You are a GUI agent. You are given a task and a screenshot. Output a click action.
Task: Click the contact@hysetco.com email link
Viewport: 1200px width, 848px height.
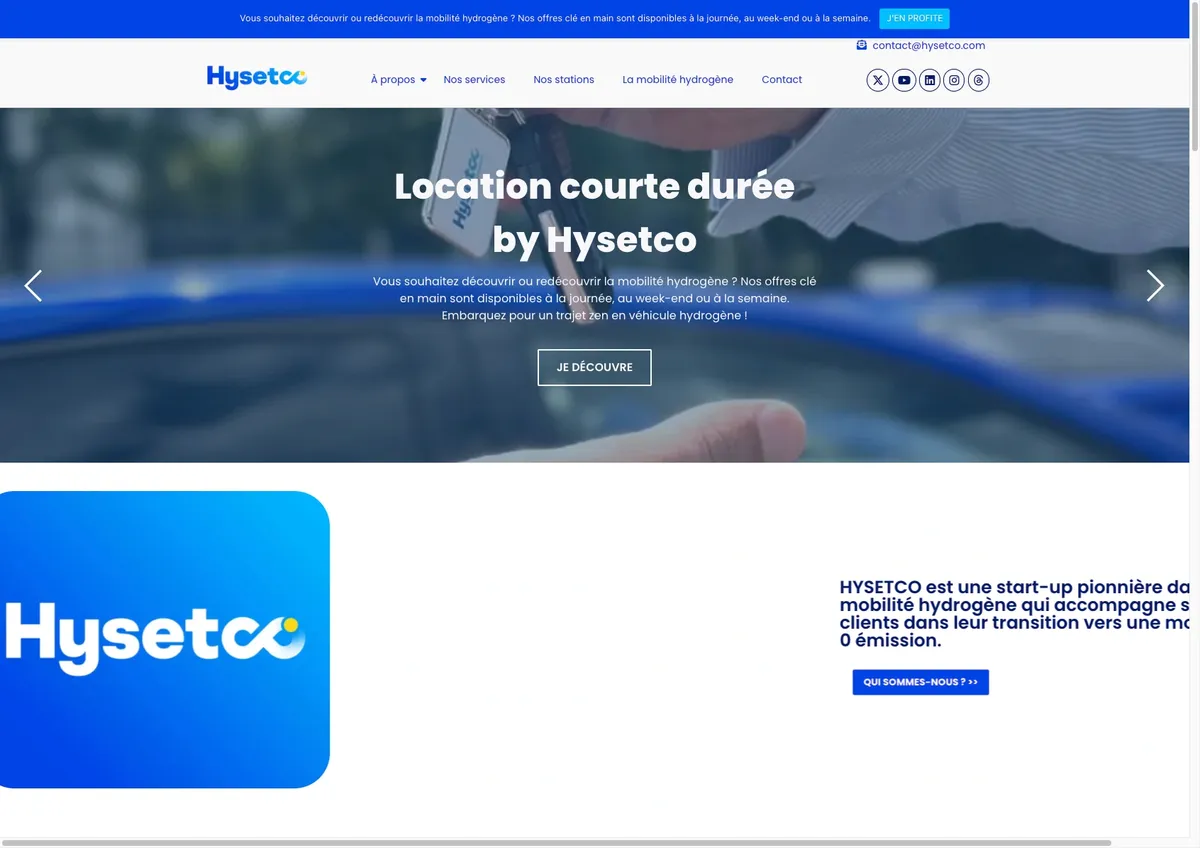(x=929, y=45)
